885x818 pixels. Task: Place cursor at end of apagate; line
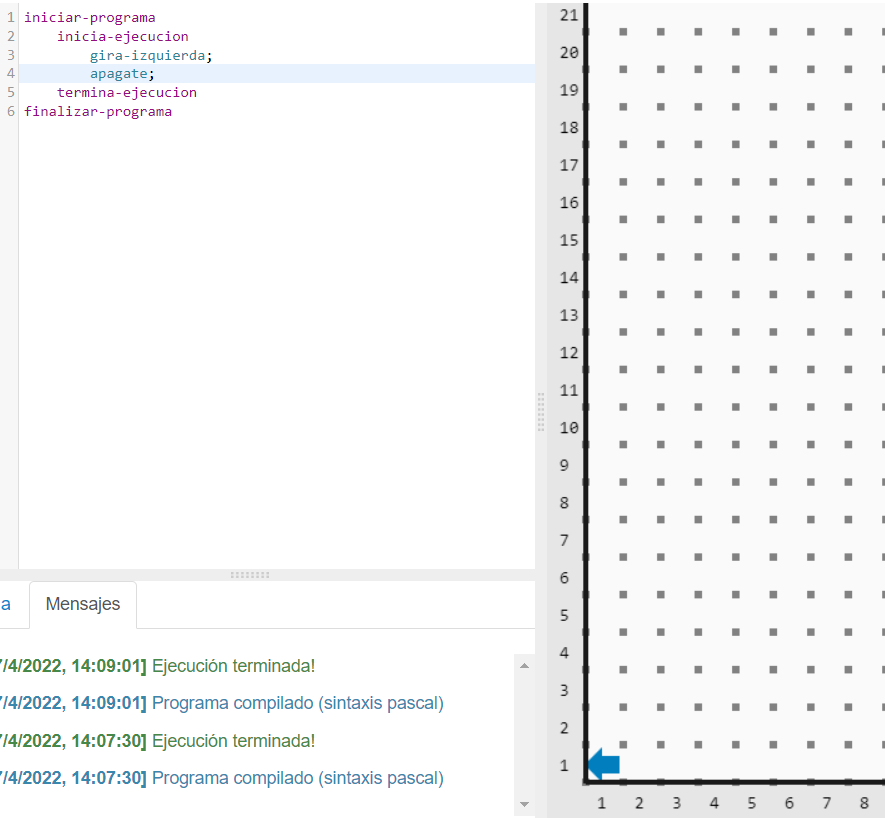pyautogui.click(x=157, y=74)
